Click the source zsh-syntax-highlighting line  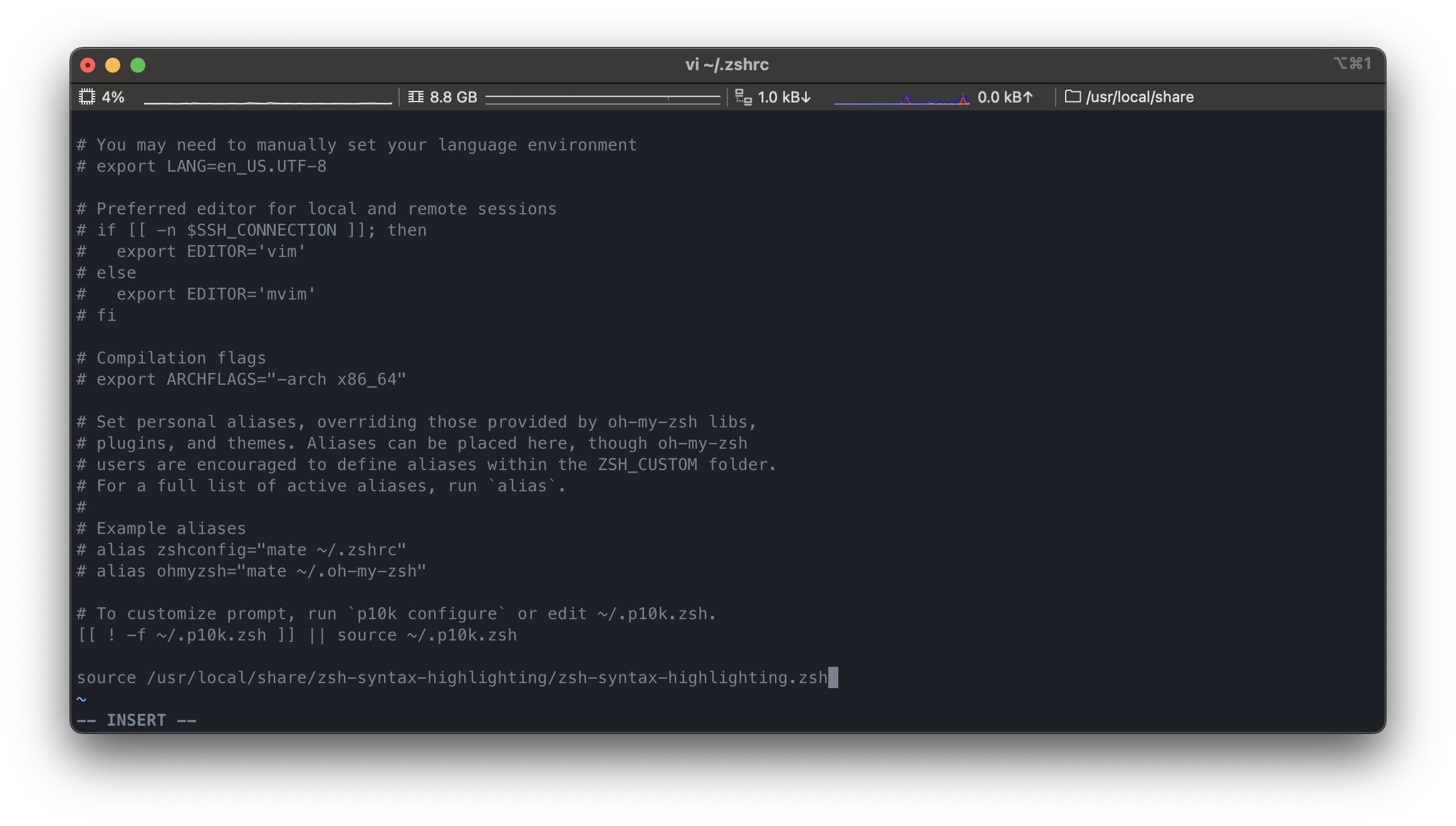(451, 678)
